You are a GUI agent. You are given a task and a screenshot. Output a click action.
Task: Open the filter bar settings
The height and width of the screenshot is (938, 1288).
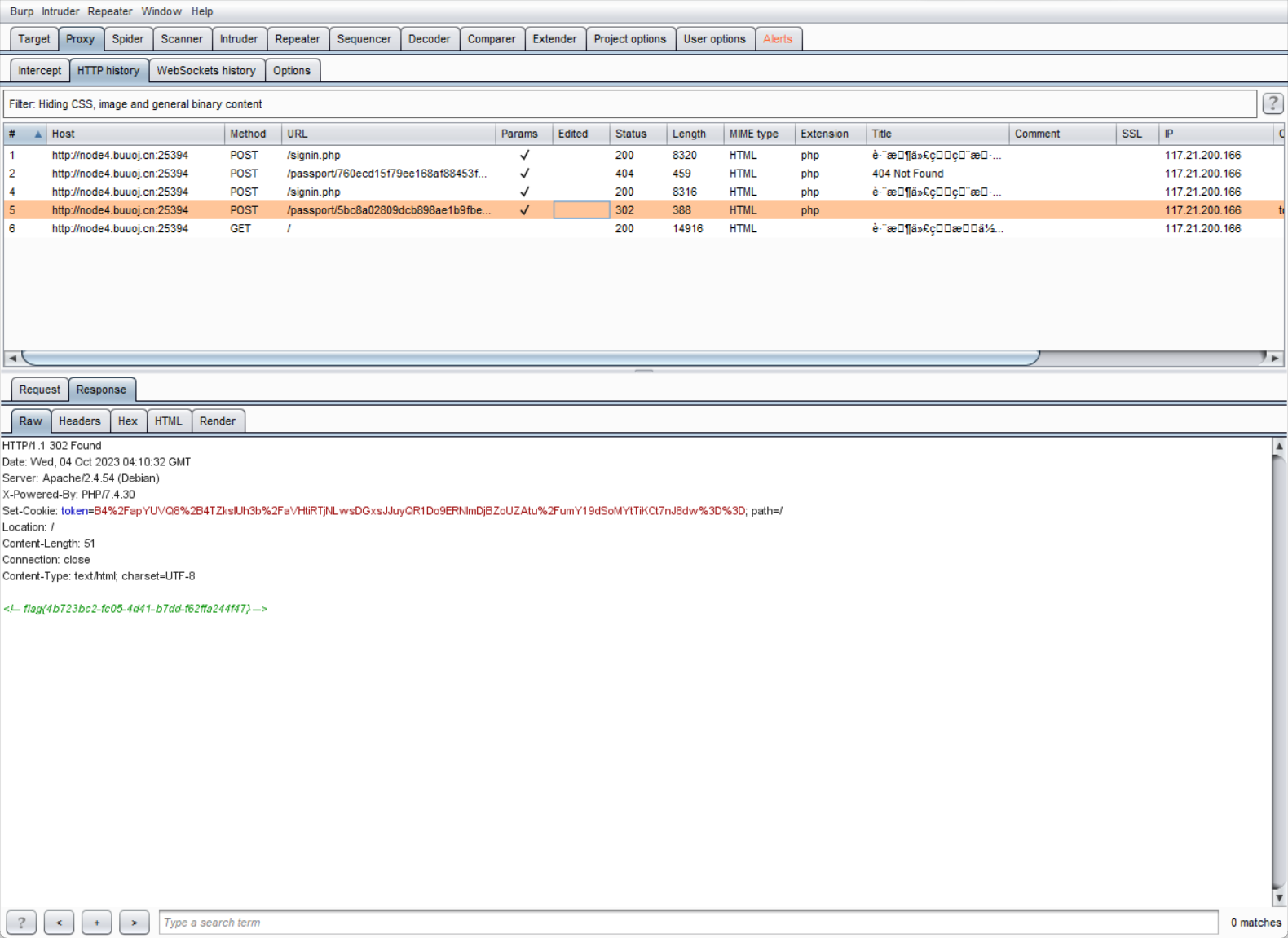point(628,104)
